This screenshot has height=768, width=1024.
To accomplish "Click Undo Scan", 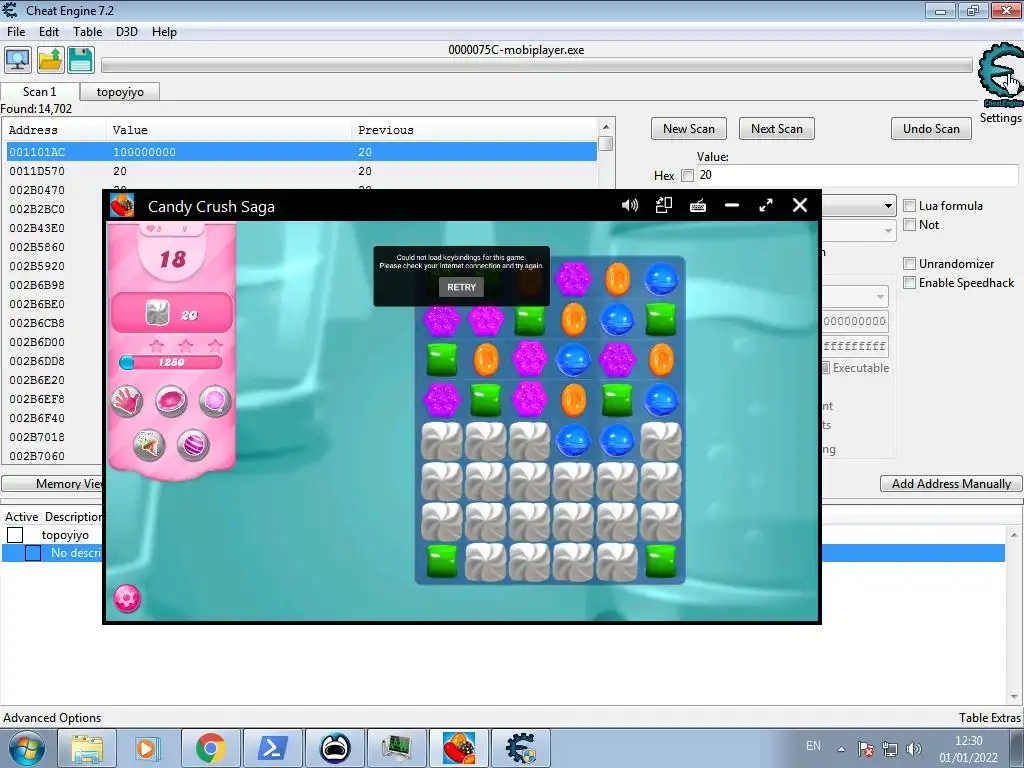I will tap(931, 129).
